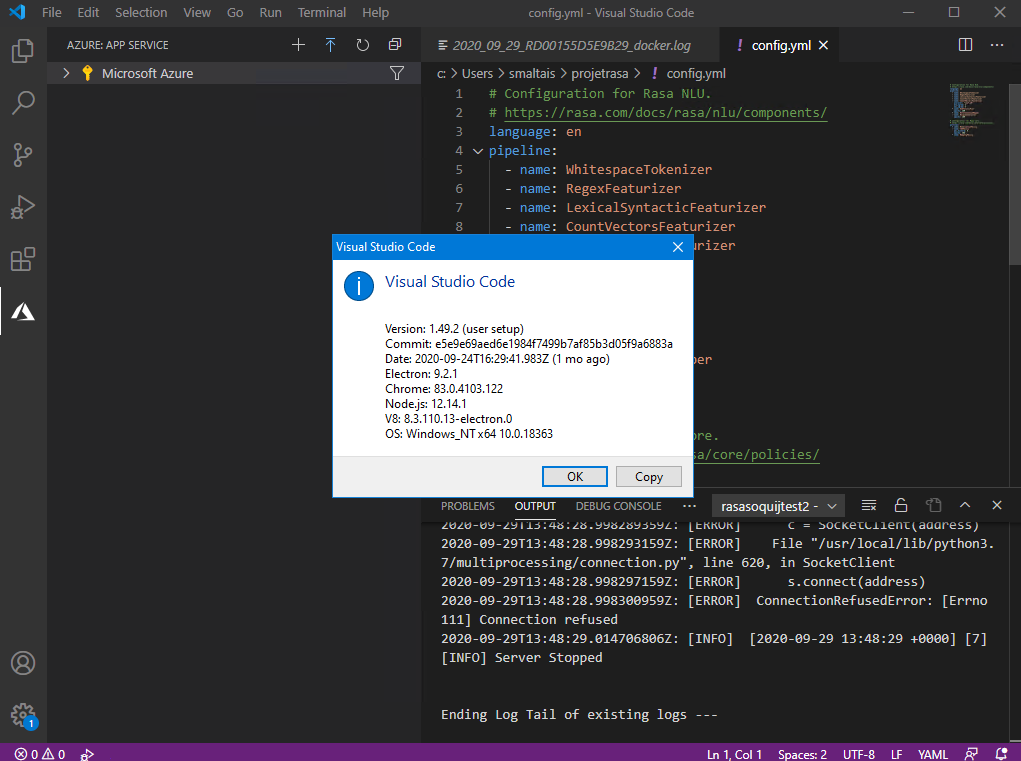Click the split editor icon
The width and height of the screenshot is (1021, 761).
(965, 45)
